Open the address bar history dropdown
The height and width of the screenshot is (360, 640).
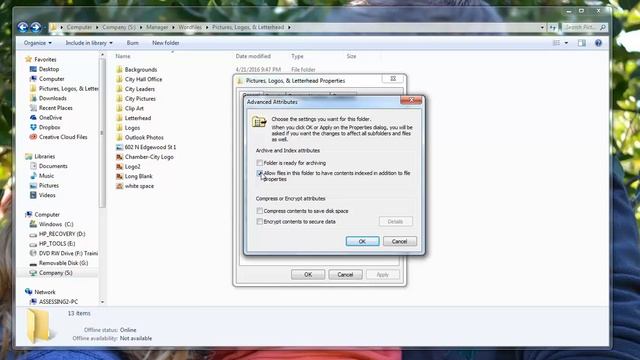click(x=542, y=27)
